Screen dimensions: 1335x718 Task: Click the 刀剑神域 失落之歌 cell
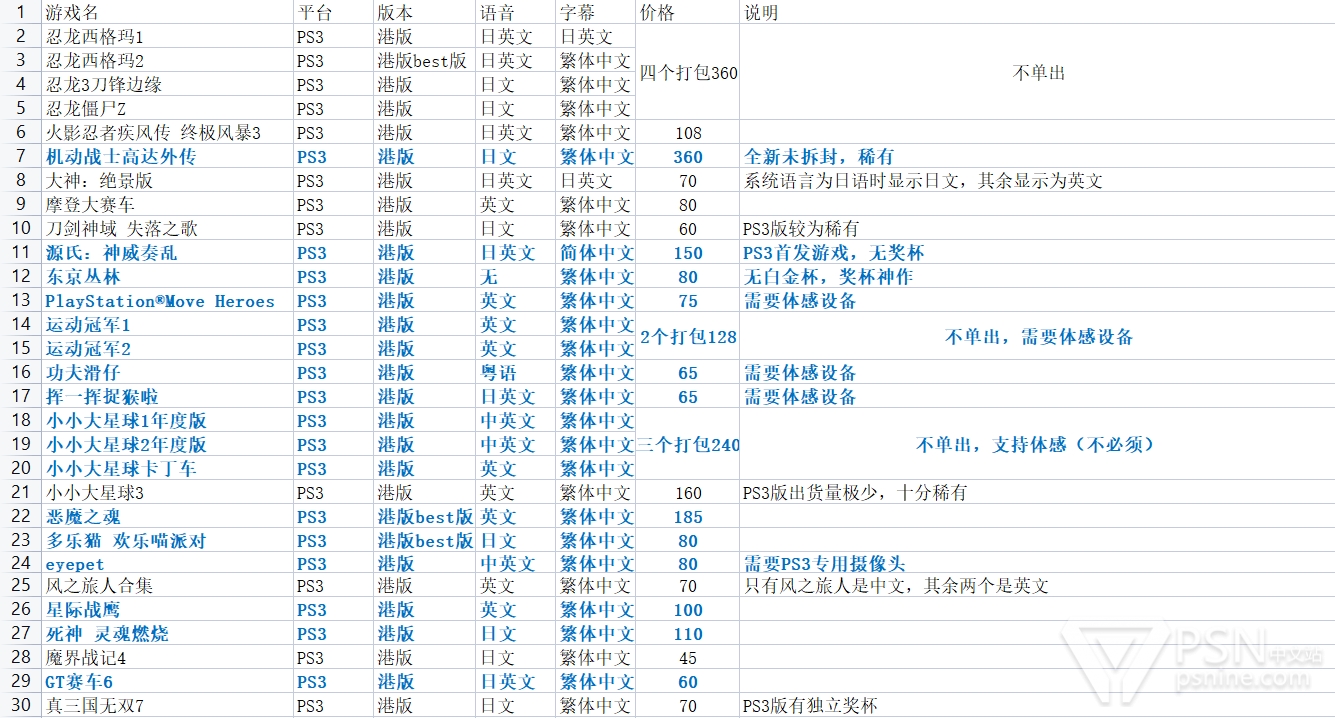[x=168, y=228]
